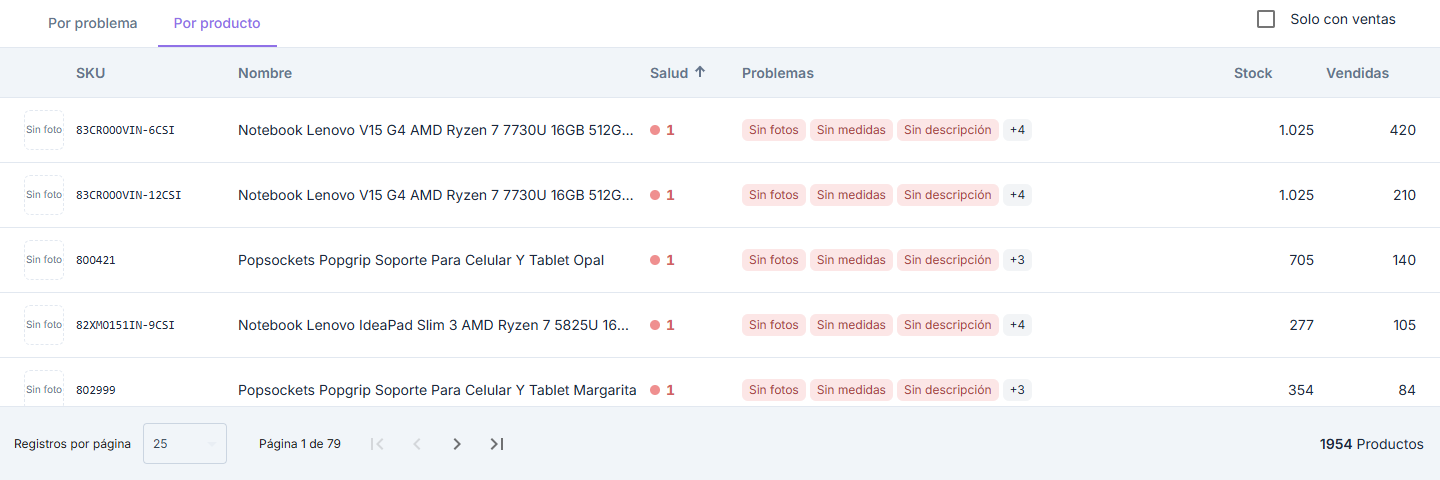Screen dimensions: 1440x480
Task: Click the Problemas column header
Action: point(778,73)
